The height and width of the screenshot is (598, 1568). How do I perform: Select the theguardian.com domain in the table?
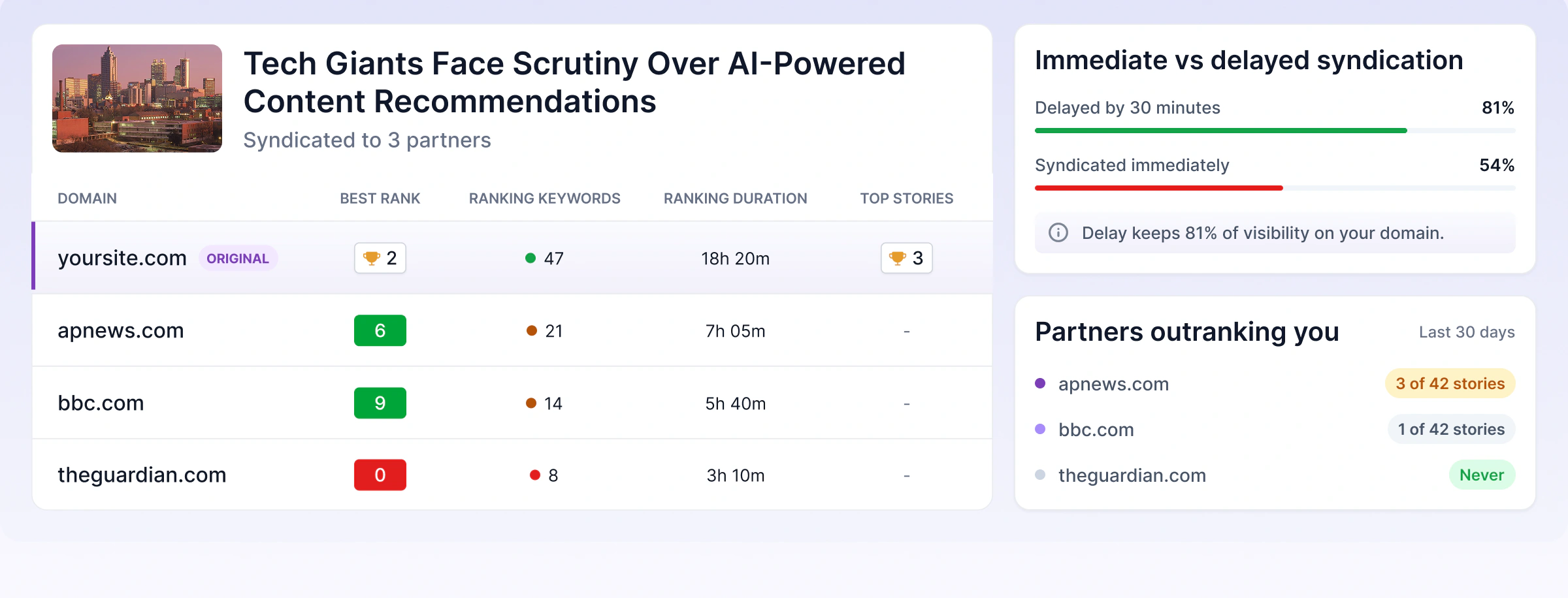coord(142,475)
